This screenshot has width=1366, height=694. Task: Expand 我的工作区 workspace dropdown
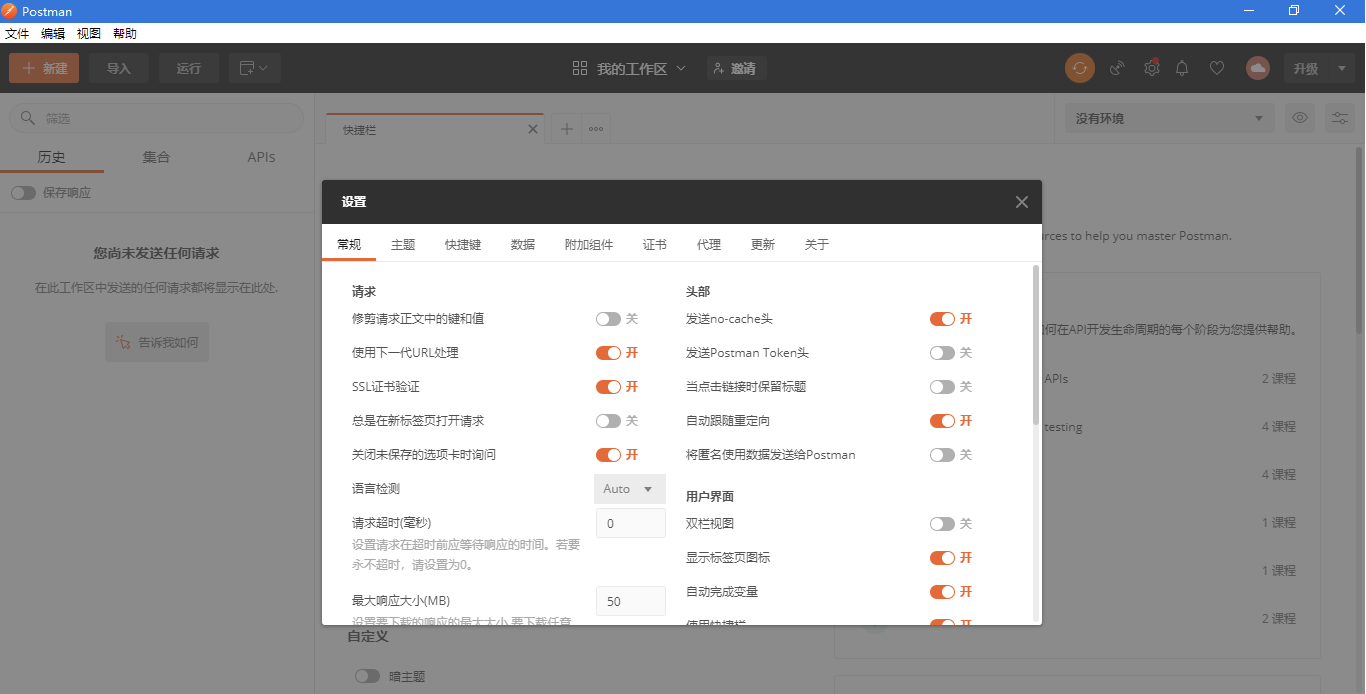point(629,68)
